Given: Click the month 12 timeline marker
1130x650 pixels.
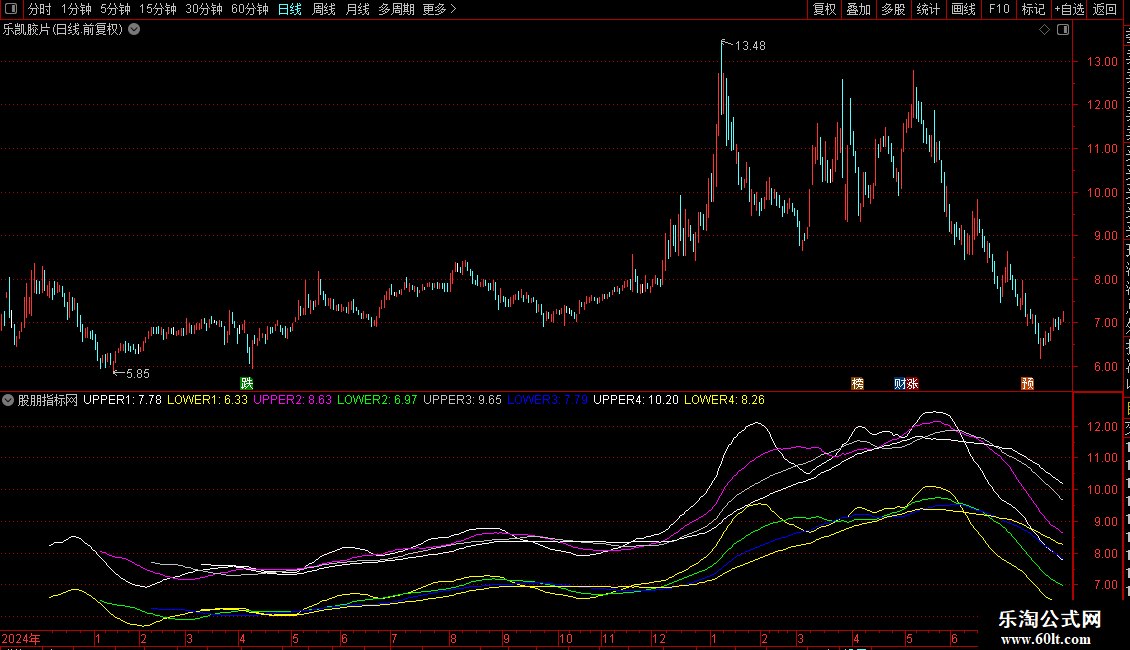Looking at the screenshot, I should [x=659, y=639].
